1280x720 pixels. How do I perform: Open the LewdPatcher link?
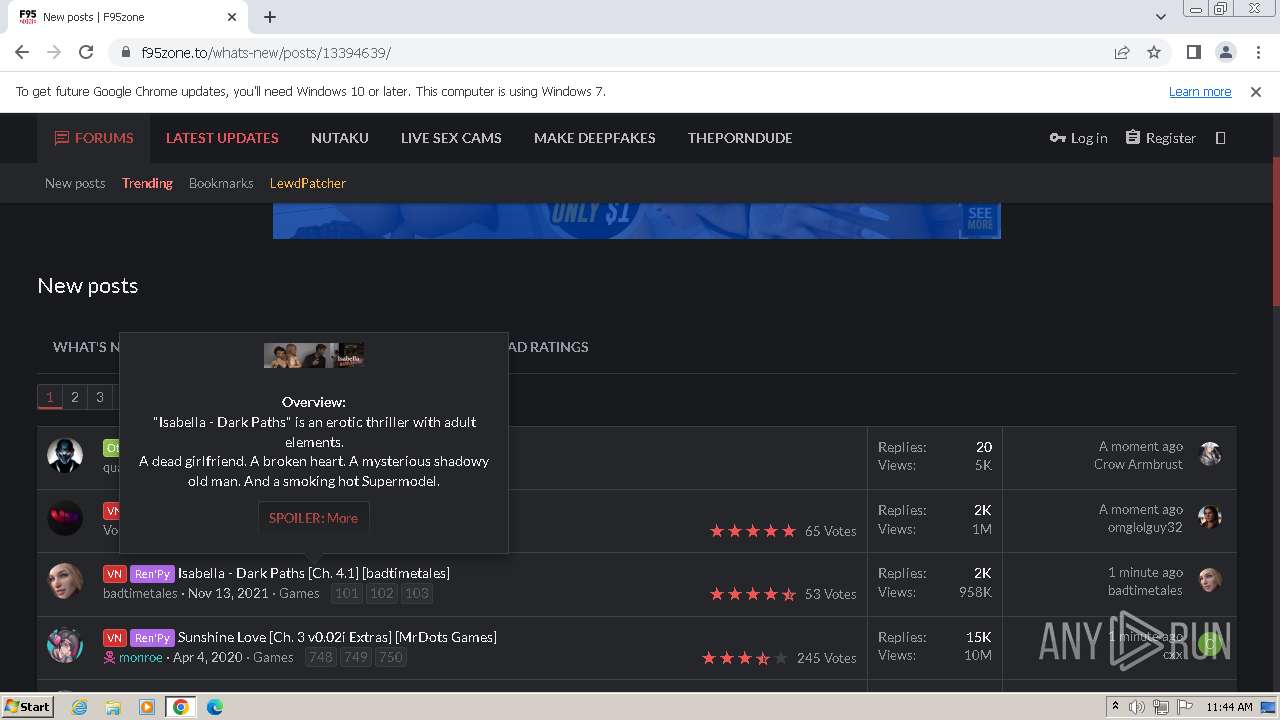pyautogui.click(x=308, y=183)
